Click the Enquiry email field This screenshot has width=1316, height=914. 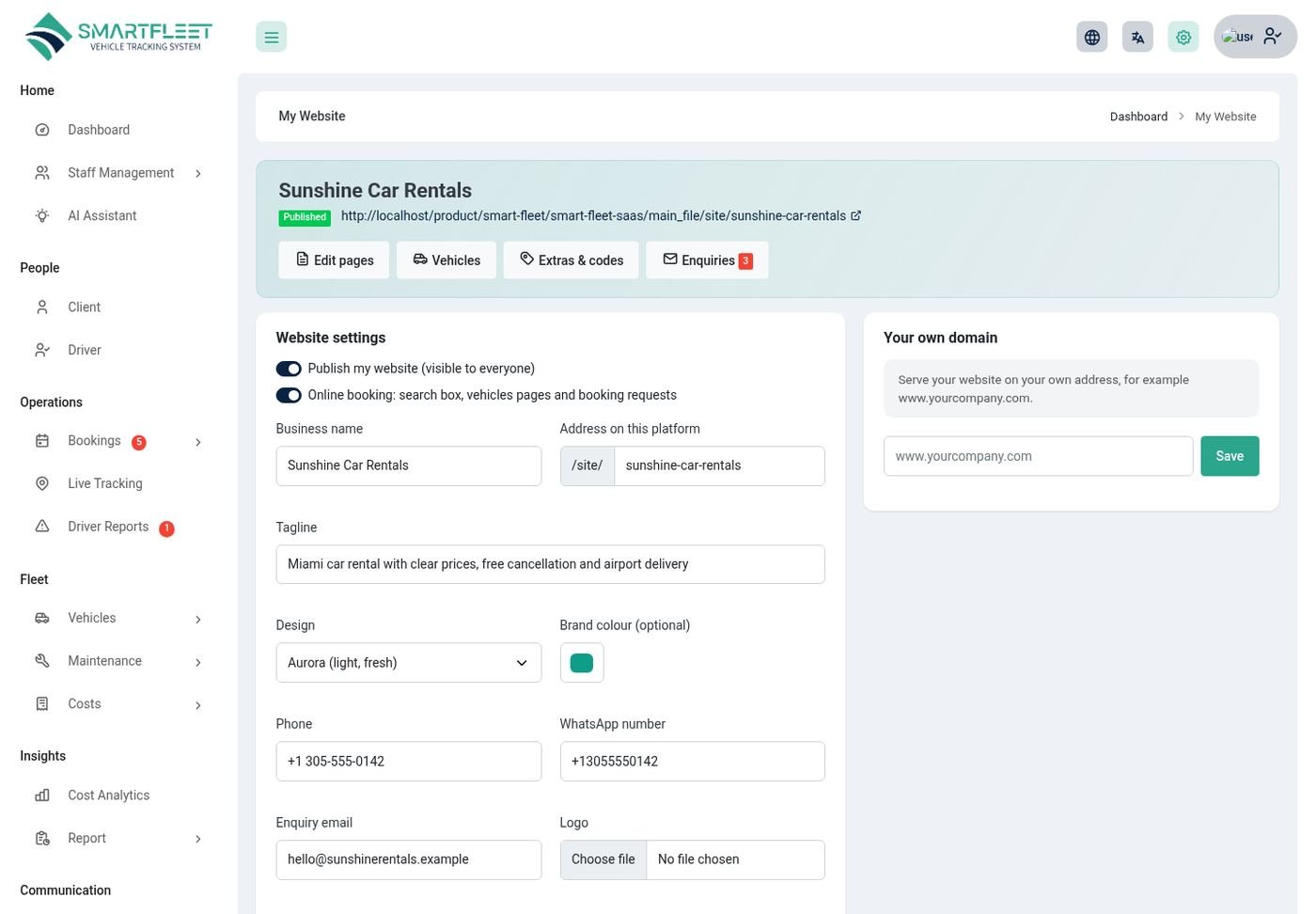408,859
